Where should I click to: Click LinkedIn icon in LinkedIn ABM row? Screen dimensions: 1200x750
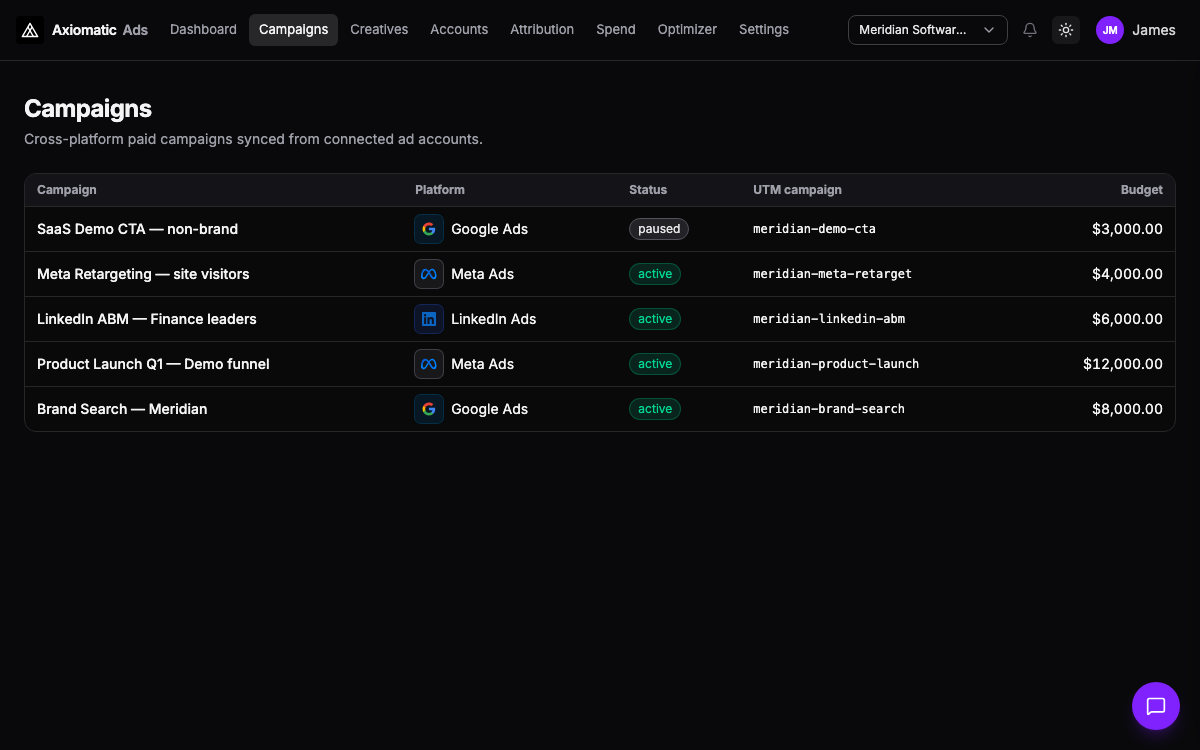coord(429,319)
